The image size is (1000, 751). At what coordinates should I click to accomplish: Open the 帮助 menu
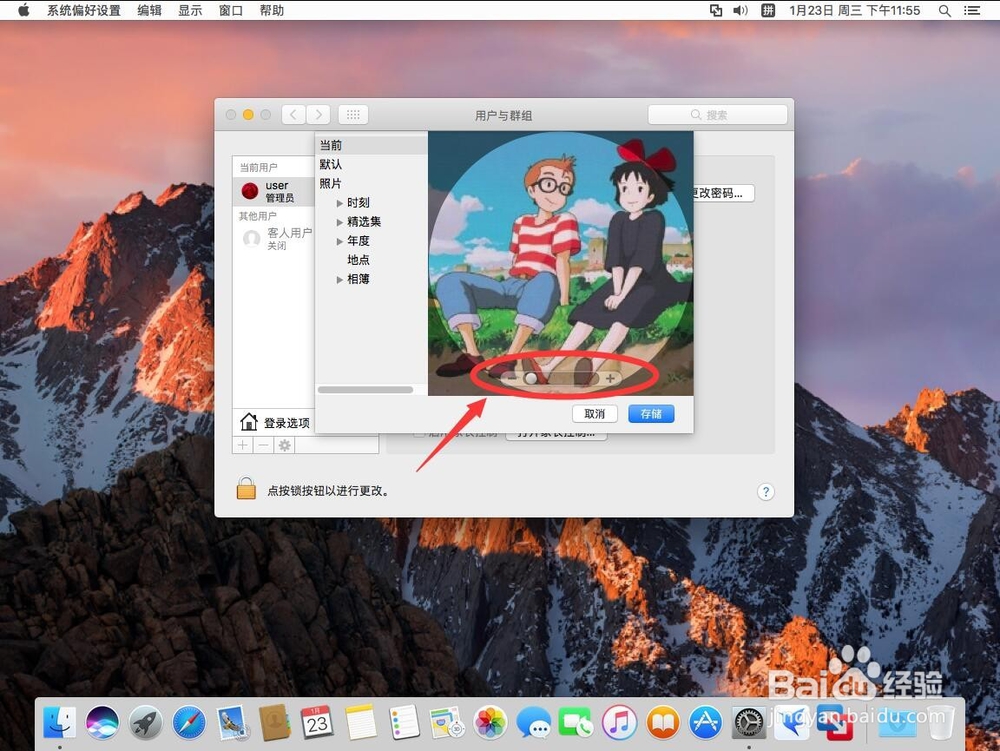tap(272, 10)
